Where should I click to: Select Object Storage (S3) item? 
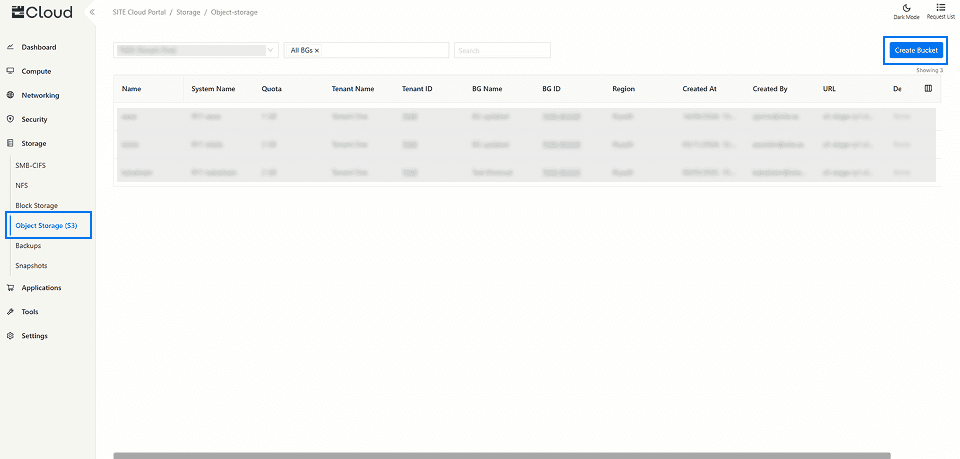click(47, 225)
